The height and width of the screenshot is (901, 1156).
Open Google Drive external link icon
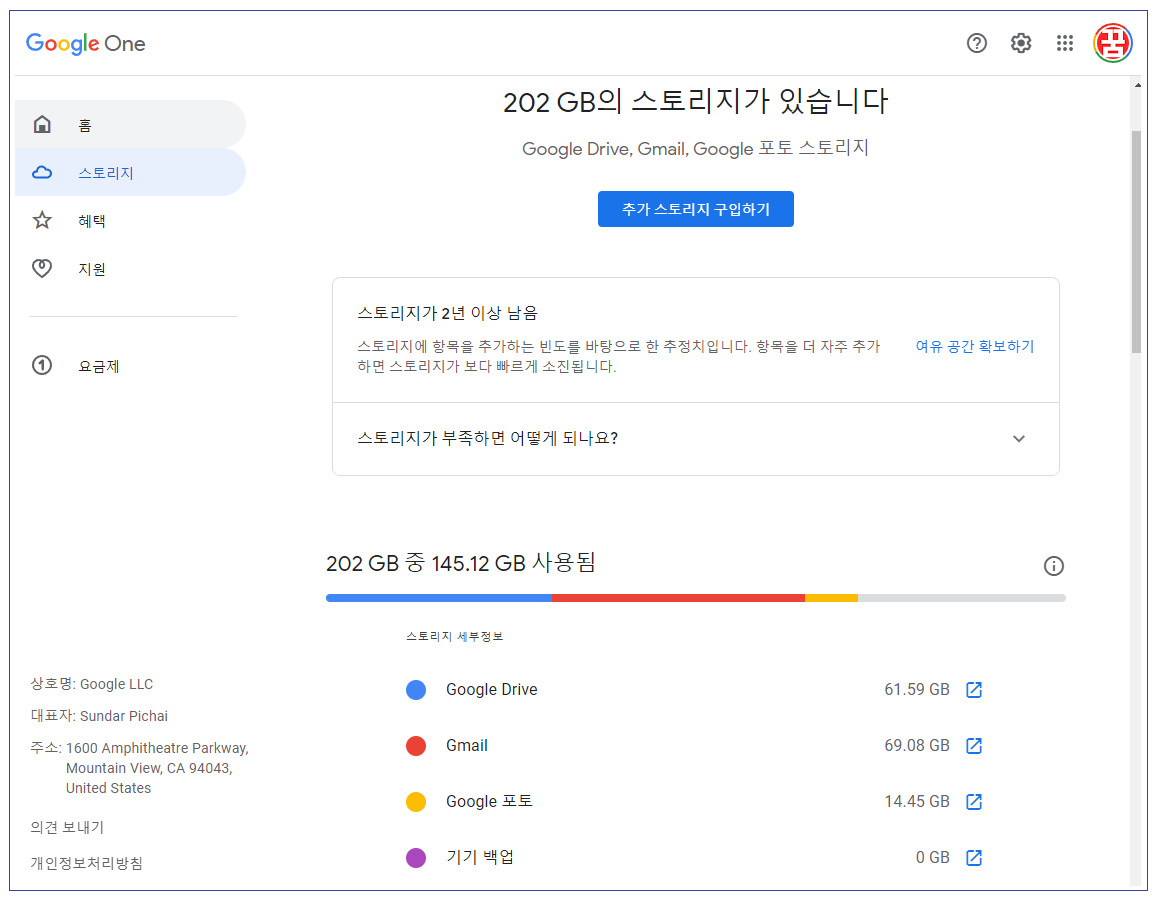click(x=974, y=689)
